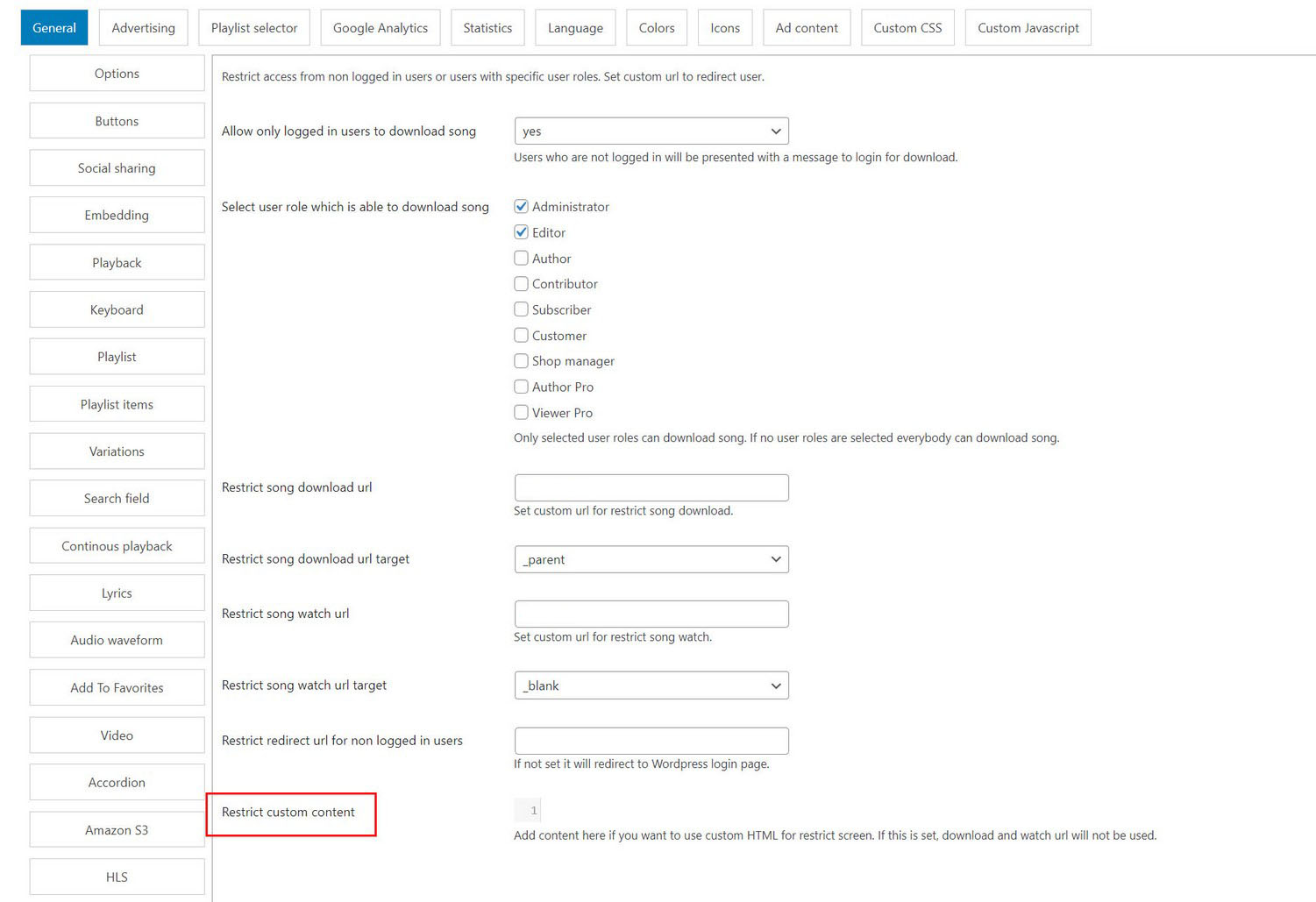Image resolution: width=1316 pixels, height=902 pixels.
Task: Untick the Editor role checkbox
Action: coord(521,232)
